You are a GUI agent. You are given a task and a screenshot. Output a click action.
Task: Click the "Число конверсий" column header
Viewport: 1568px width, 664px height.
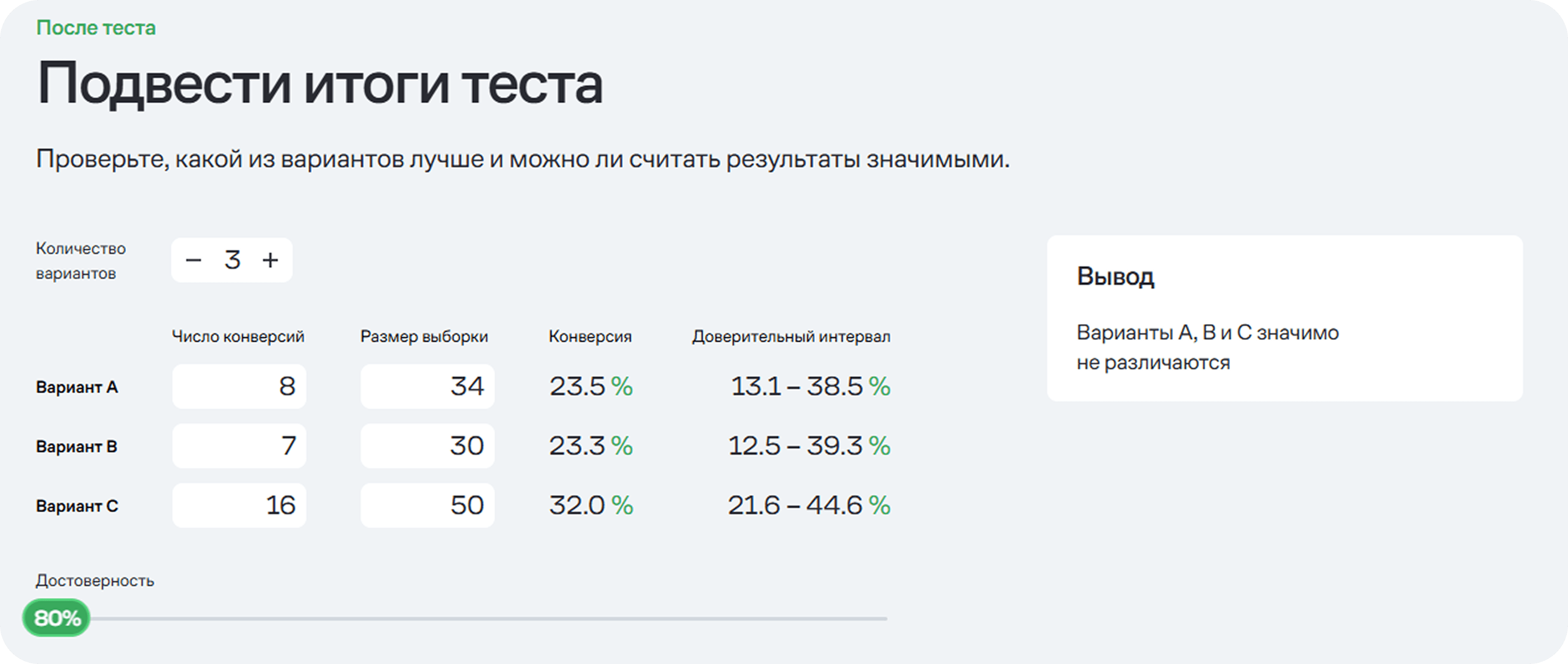pyautogui.click(x=238, y=337)
